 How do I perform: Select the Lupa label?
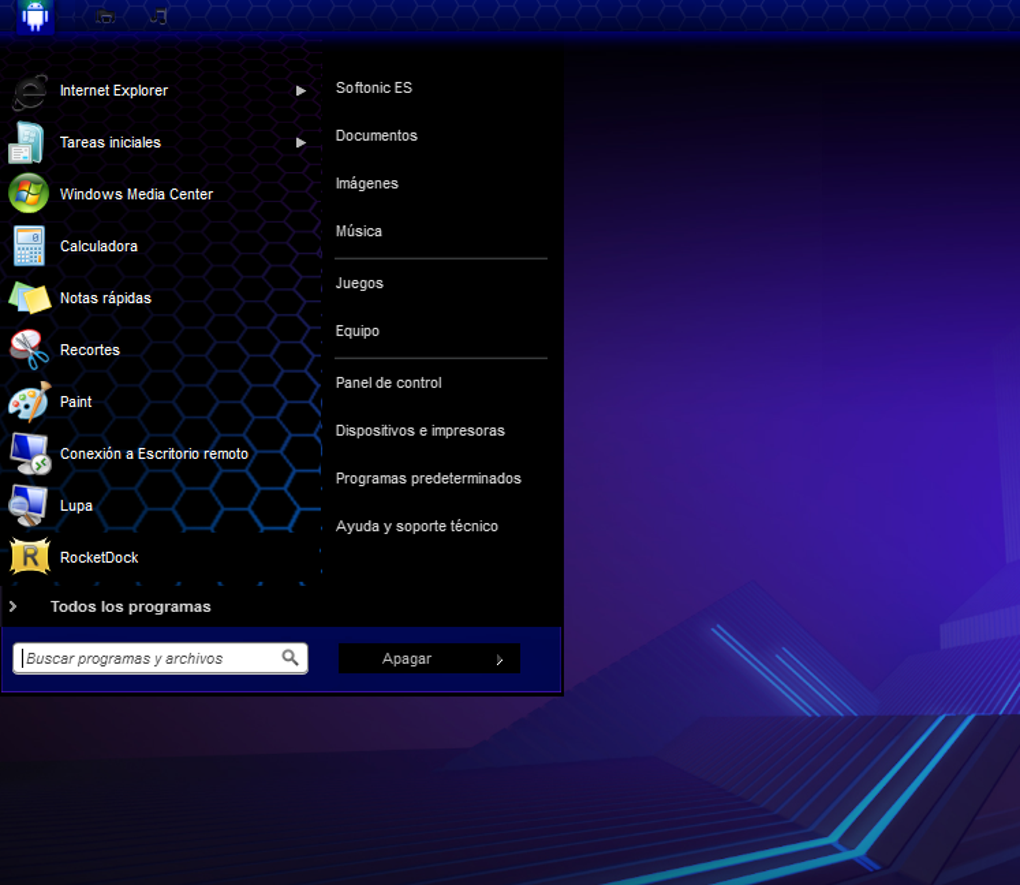coord(76,506)
